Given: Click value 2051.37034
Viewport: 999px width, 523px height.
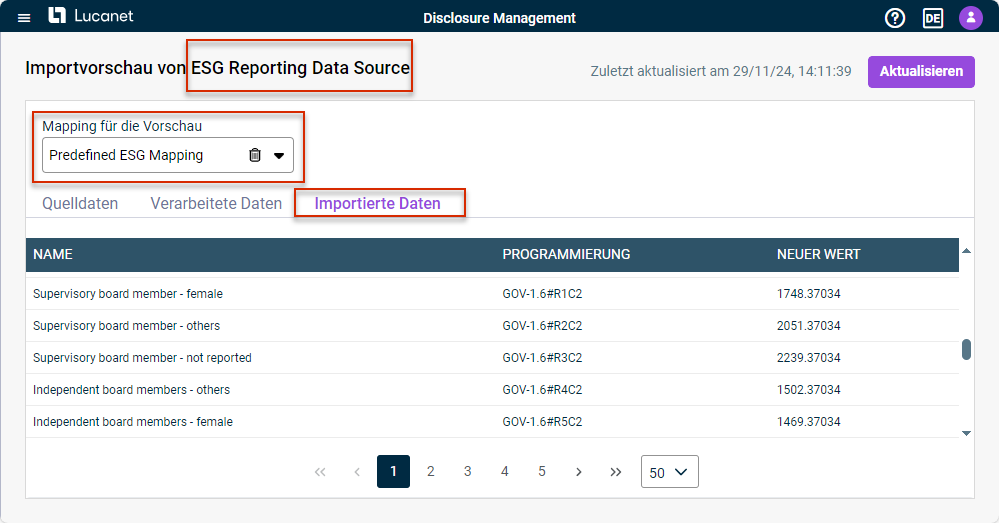Looking at the screenshot, I should click(x=809, y=326).
